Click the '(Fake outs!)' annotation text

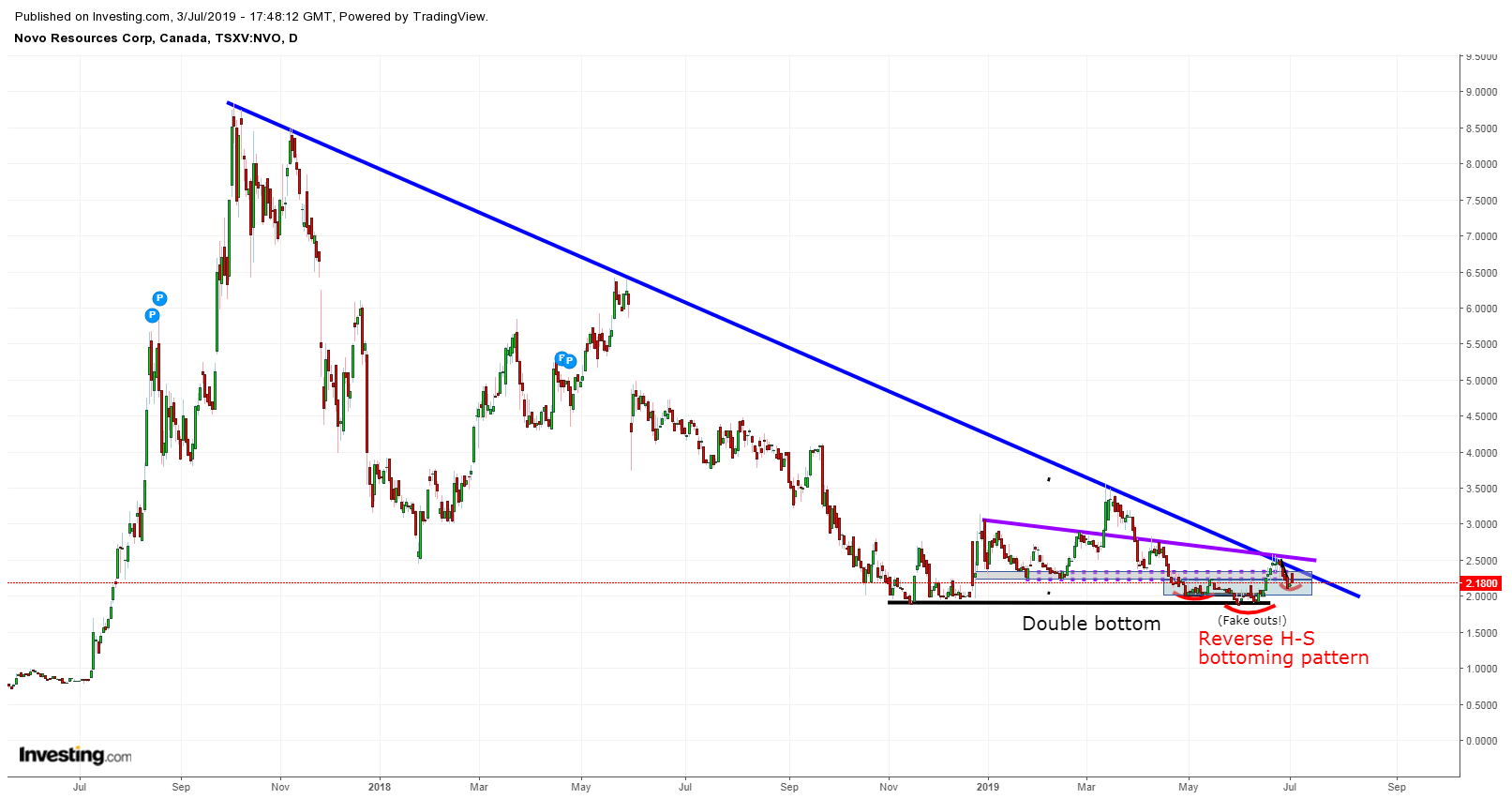[1252, 621]
